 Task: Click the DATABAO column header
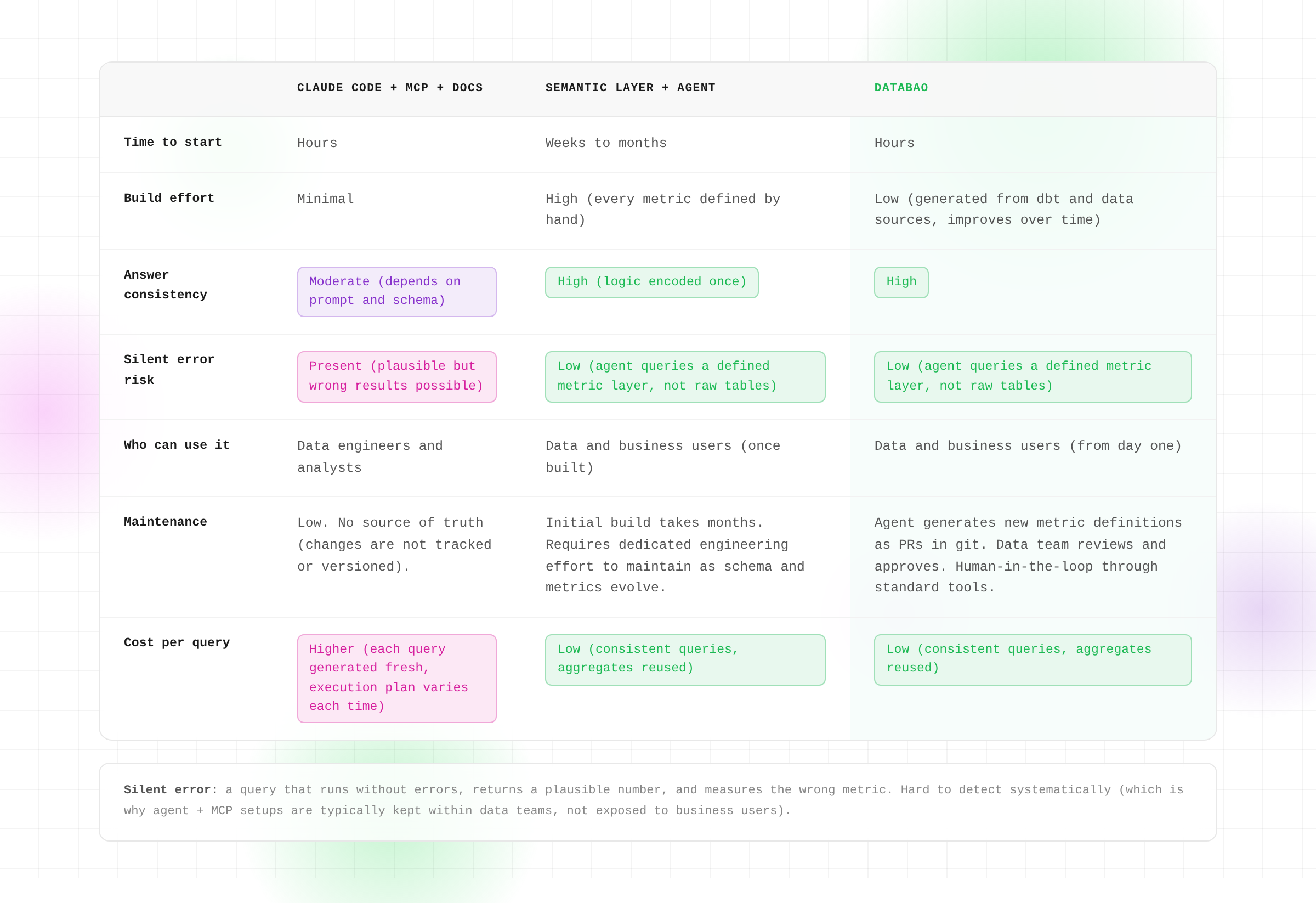[900, 88]
